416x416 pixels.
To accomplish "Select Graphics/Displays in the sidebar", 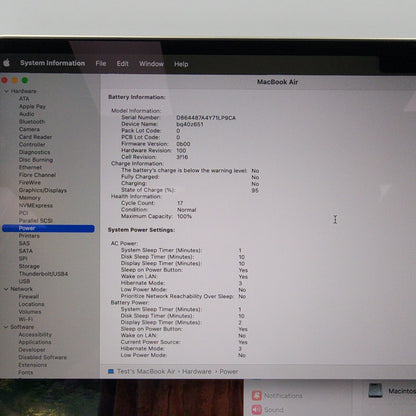I will tap(43, 190).
